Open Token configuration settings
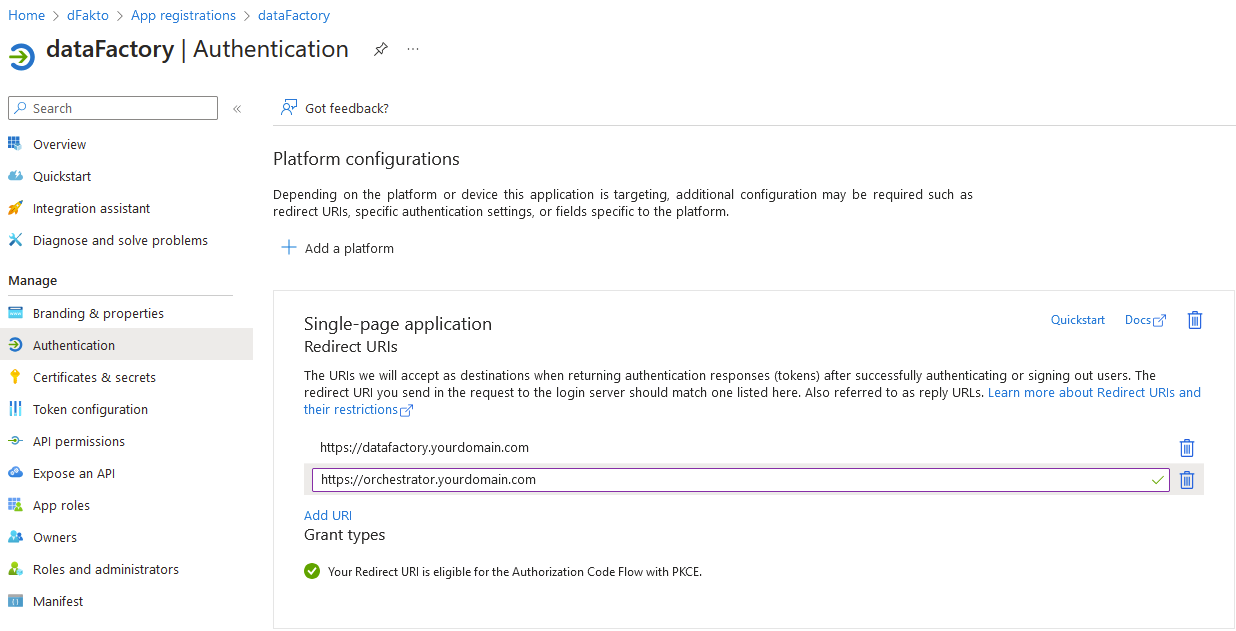Image resolution: width=1236 pixels, height=631 pixels. (x=90, y=409)
